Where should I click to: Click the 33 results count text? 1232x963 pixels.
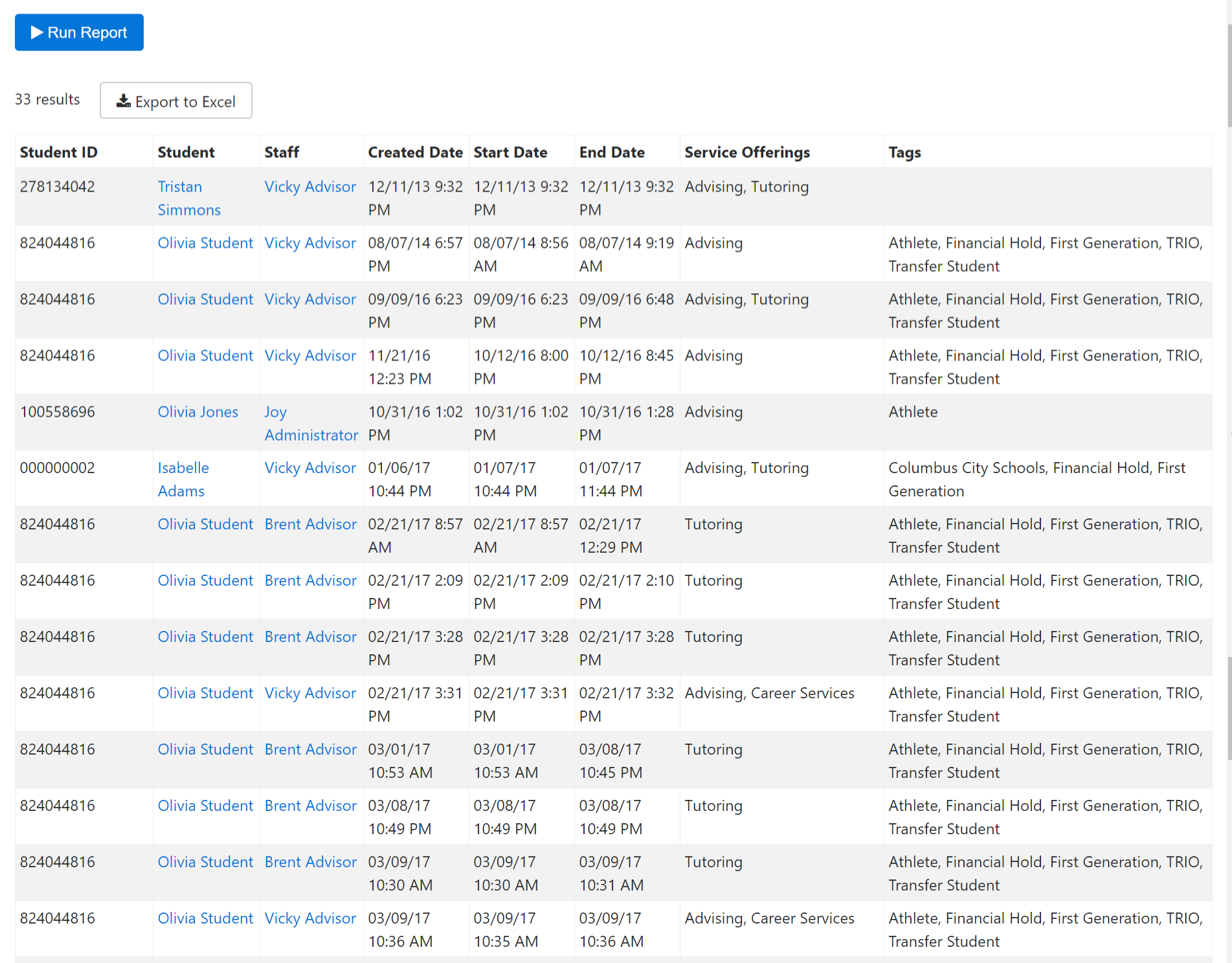pyautogui.click(x=47, y=99)
